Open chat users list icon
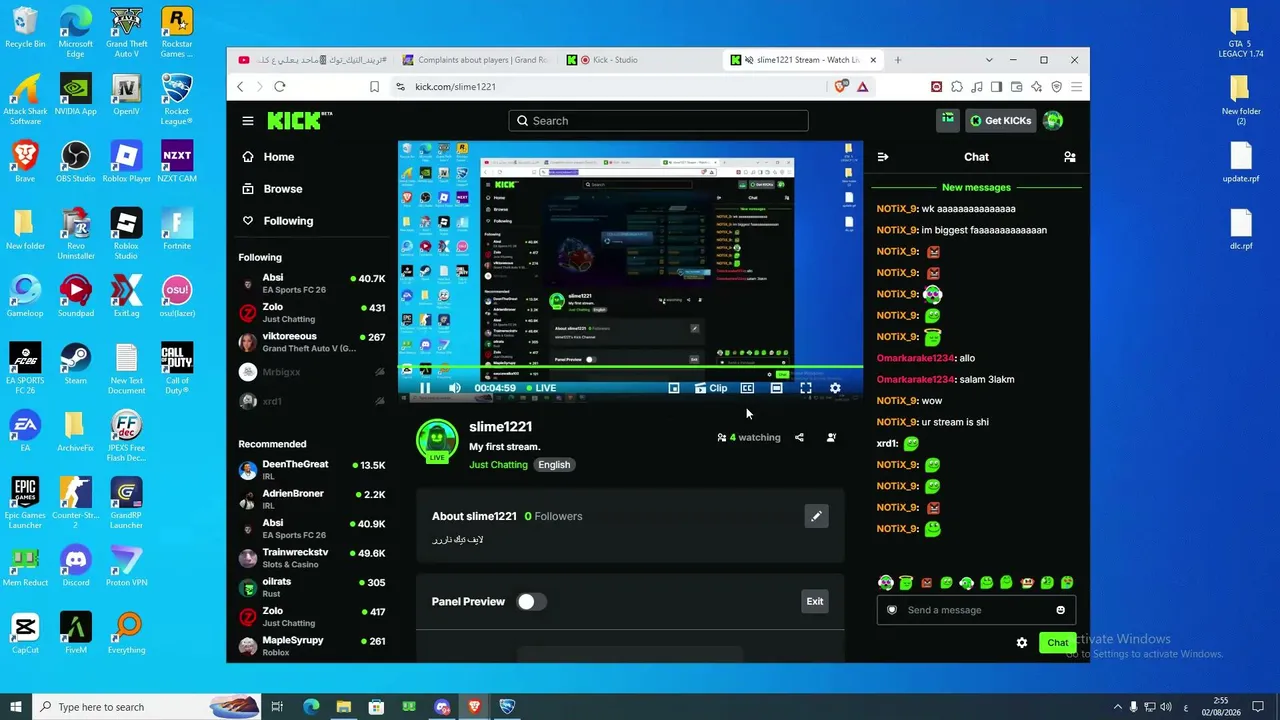 pos(1070,157)
